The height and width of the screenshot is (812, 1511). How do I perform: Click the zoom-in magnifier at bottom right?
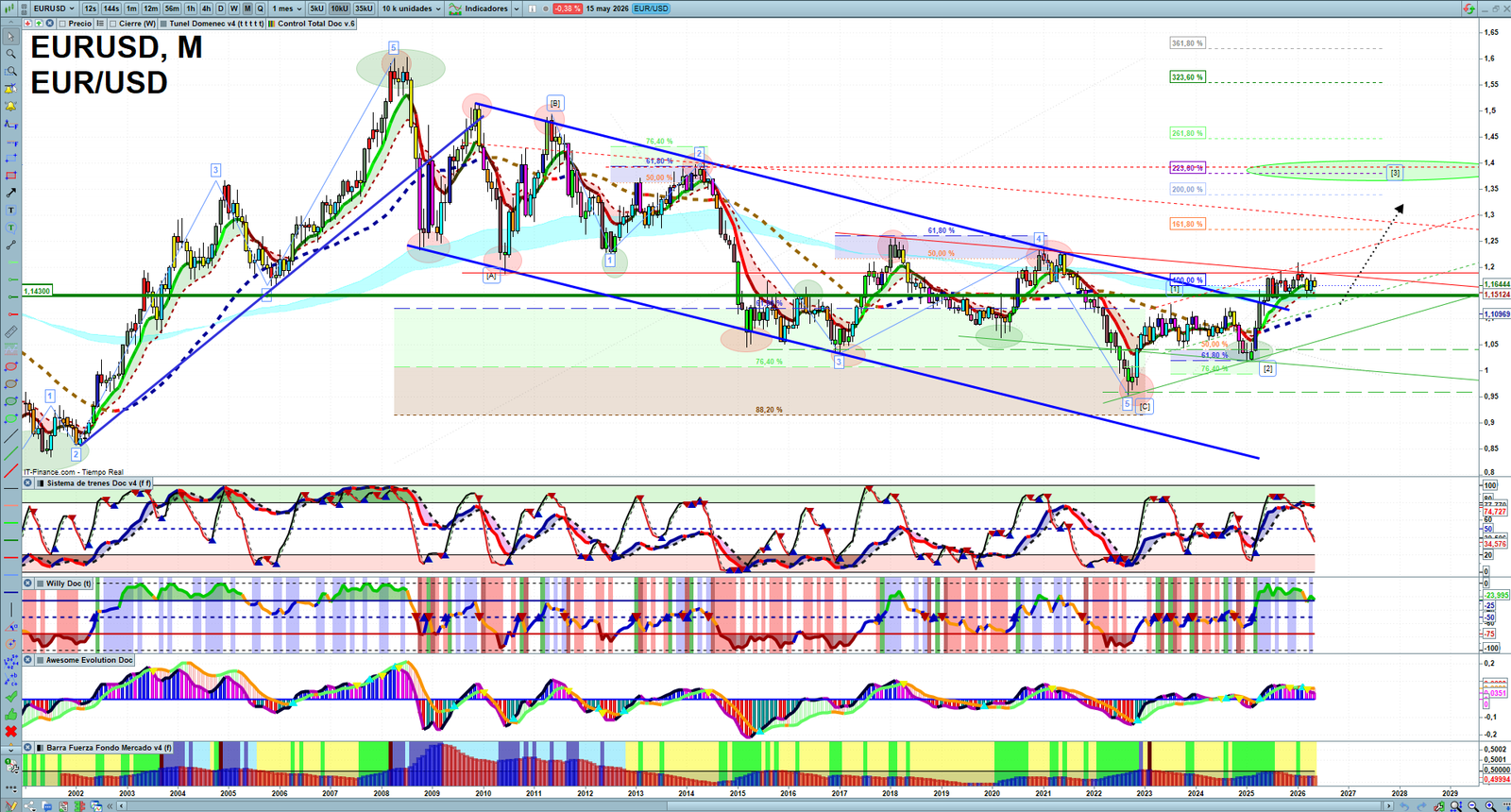1490,805
